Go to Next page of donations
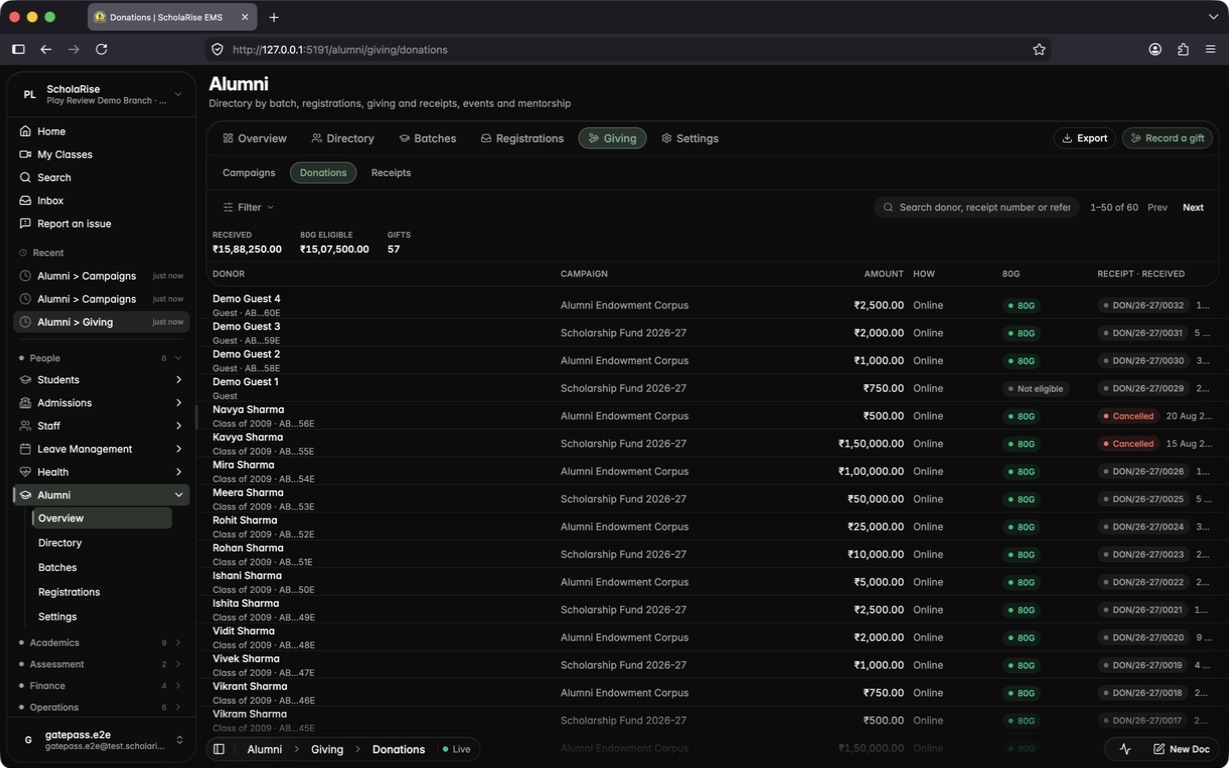1229x768 pixels. coord(1193,207)
